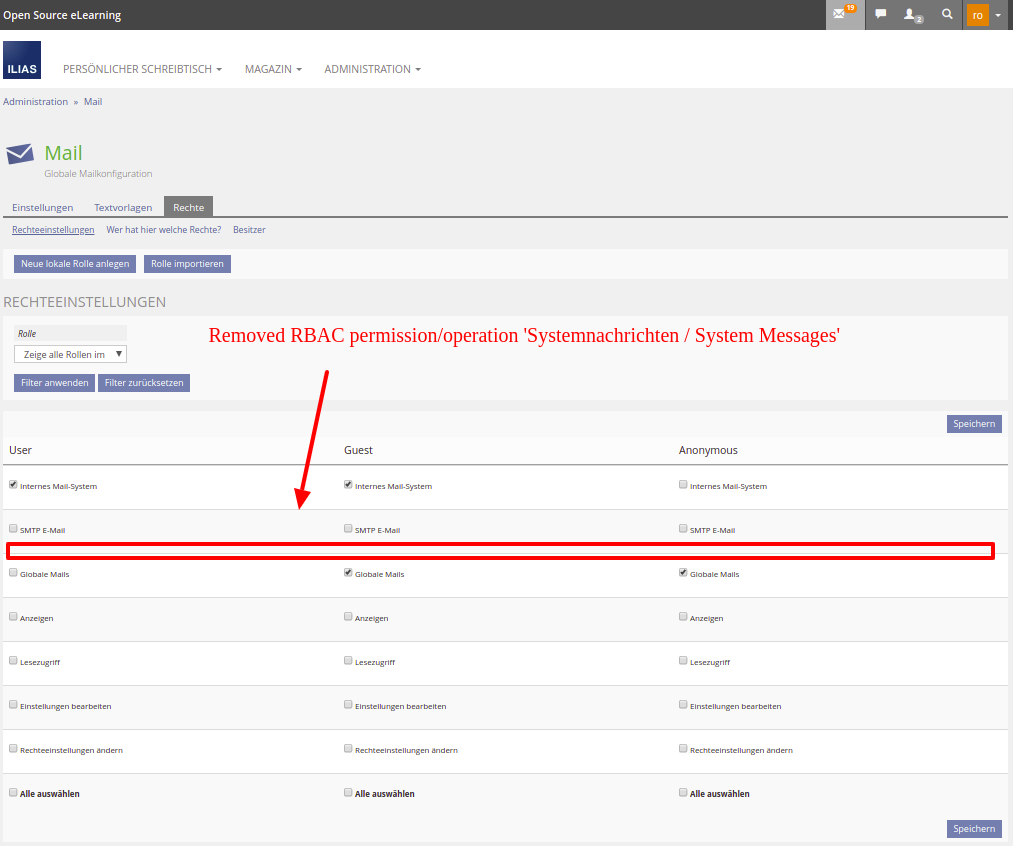Uncheck Internes Mail-System for User
The height and width of the screenshot is (846, 1013).
click(x=13, y=485)
